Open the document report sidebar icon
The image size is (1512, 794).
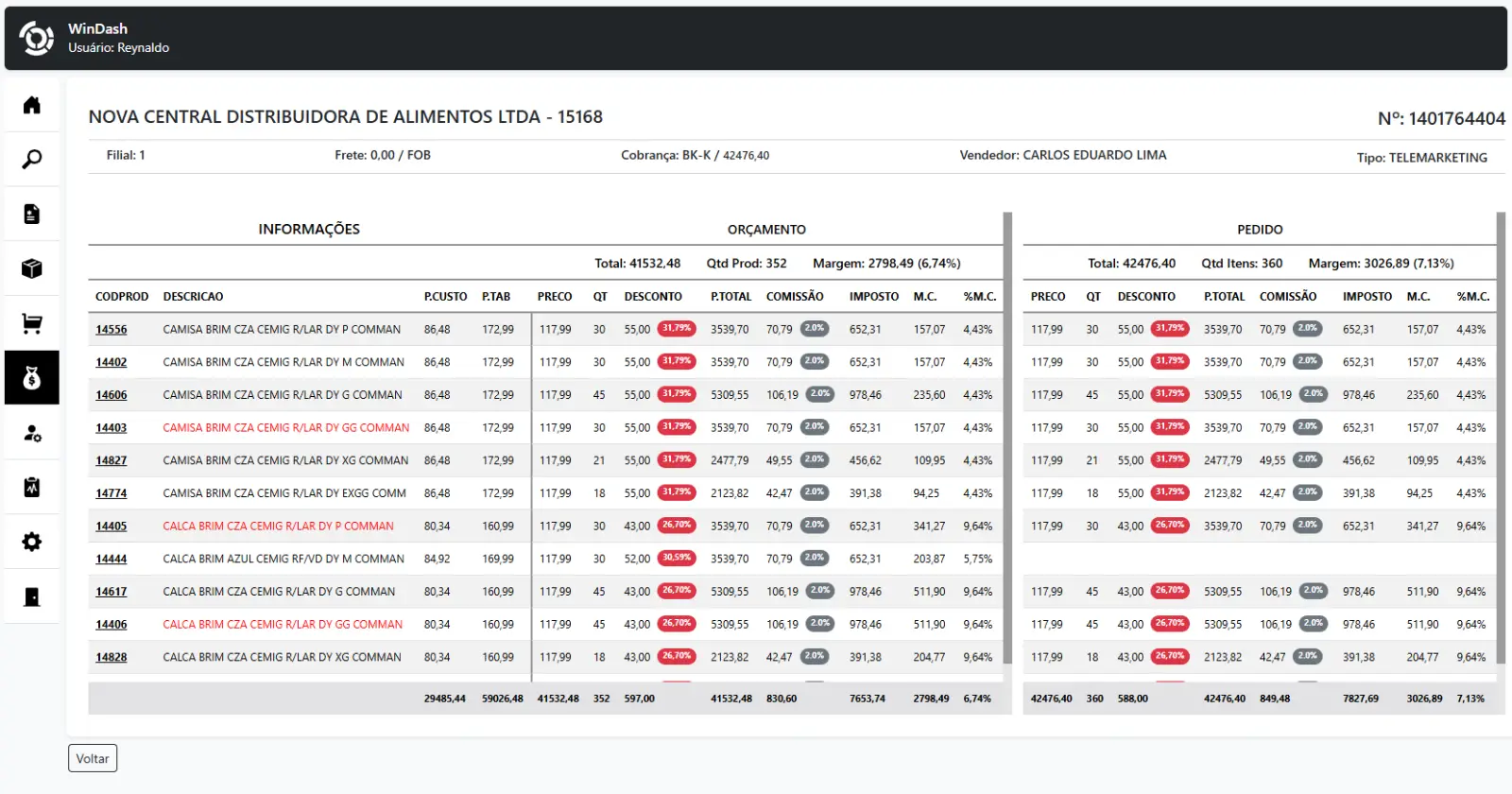32,214
